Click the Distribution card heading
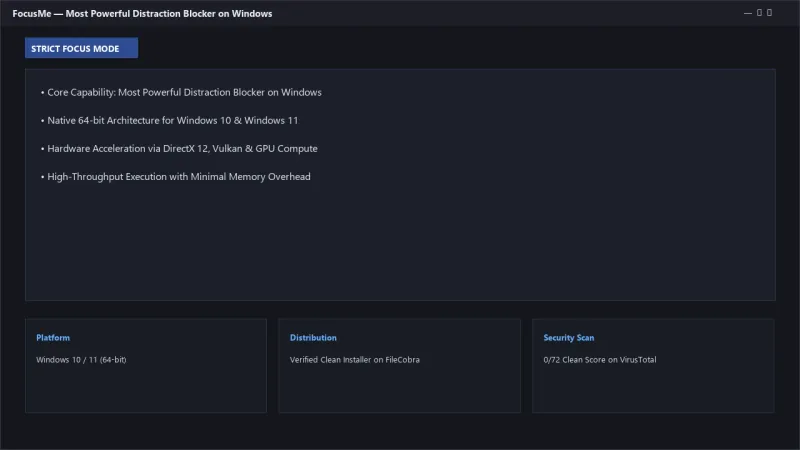This screenshot has width=800, height=450. 313,338
